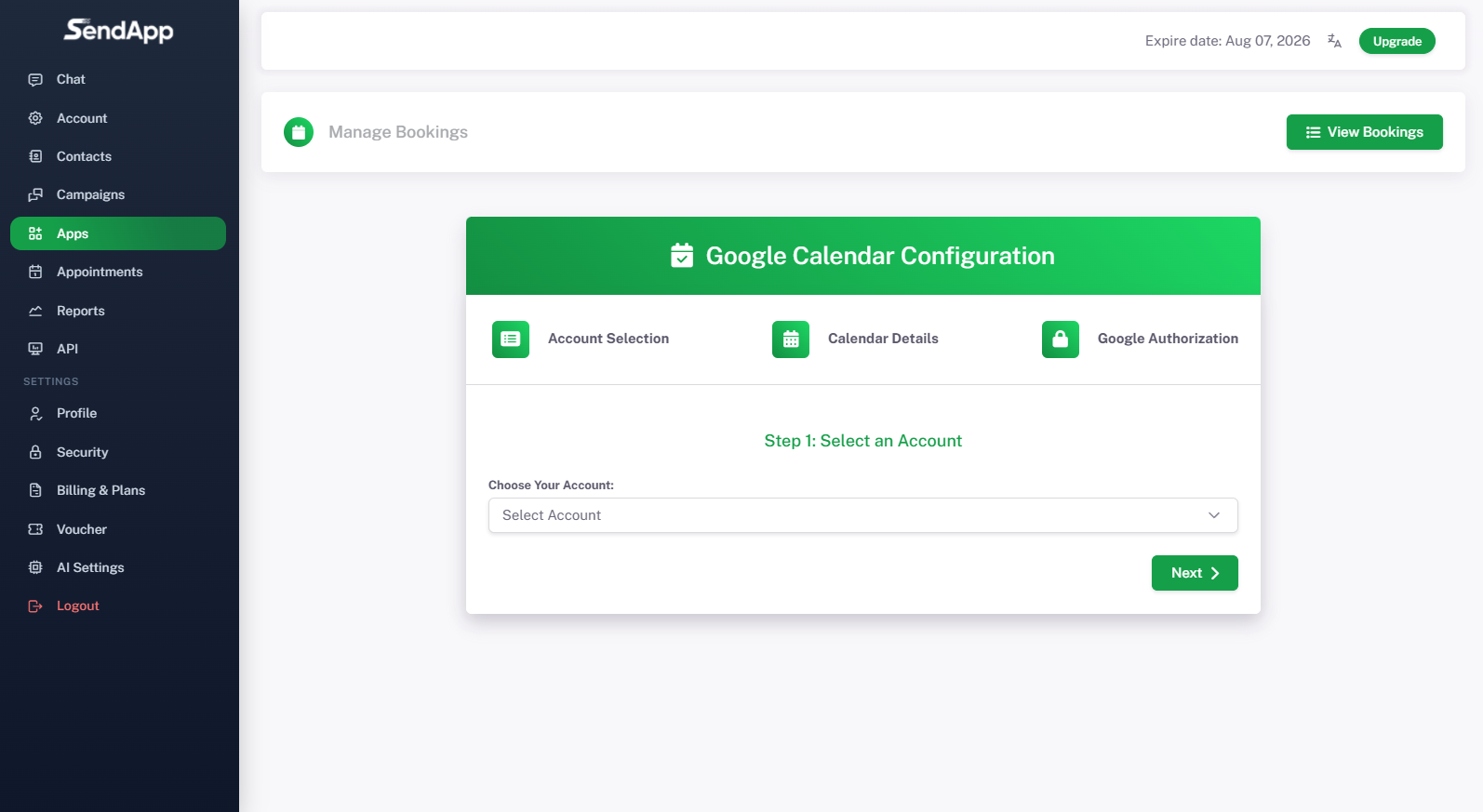
Task: Click the "Expire date: Aug 07, 2026" text
Action: pyautogui.click(x=1227, y=41)
